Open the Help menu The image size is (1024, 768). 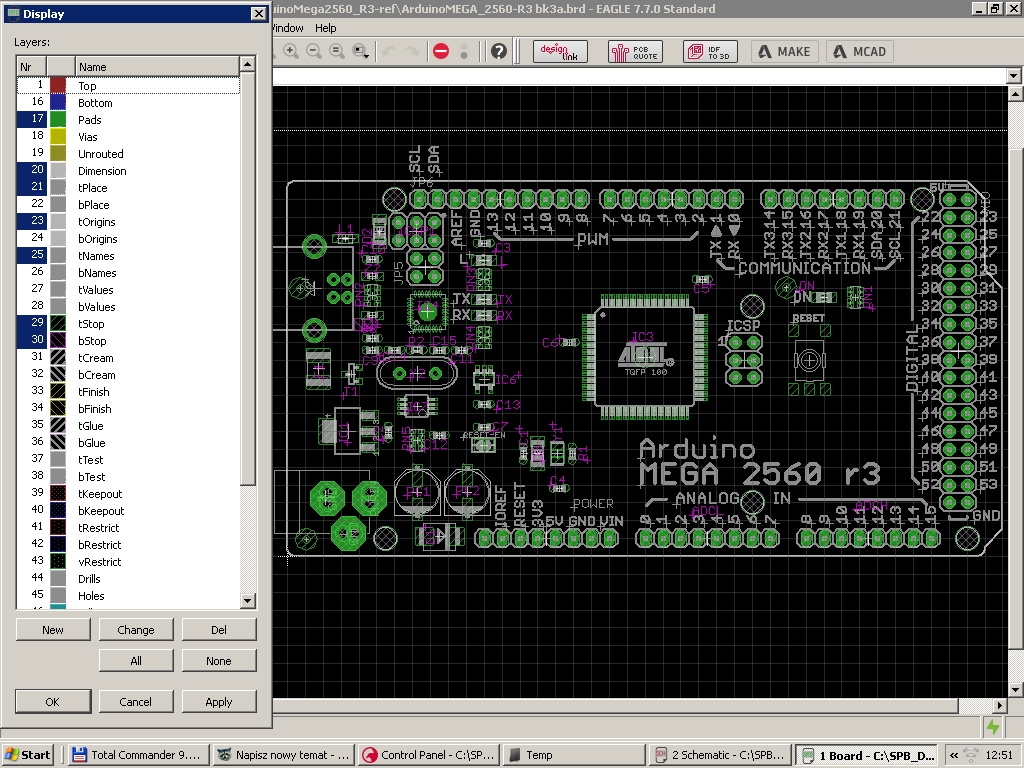[325, 28]
